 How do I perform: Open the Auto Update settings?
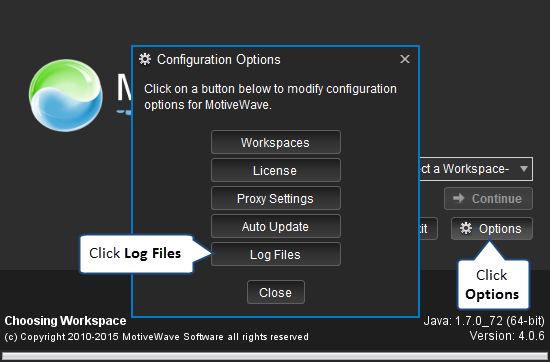click(x=276, y=226)
